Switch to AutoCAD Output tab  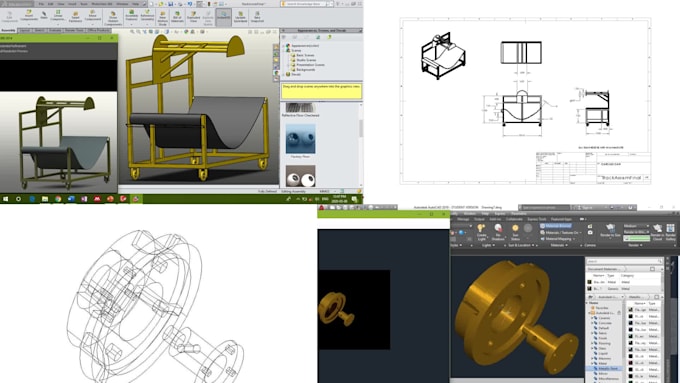coord(480,219)
